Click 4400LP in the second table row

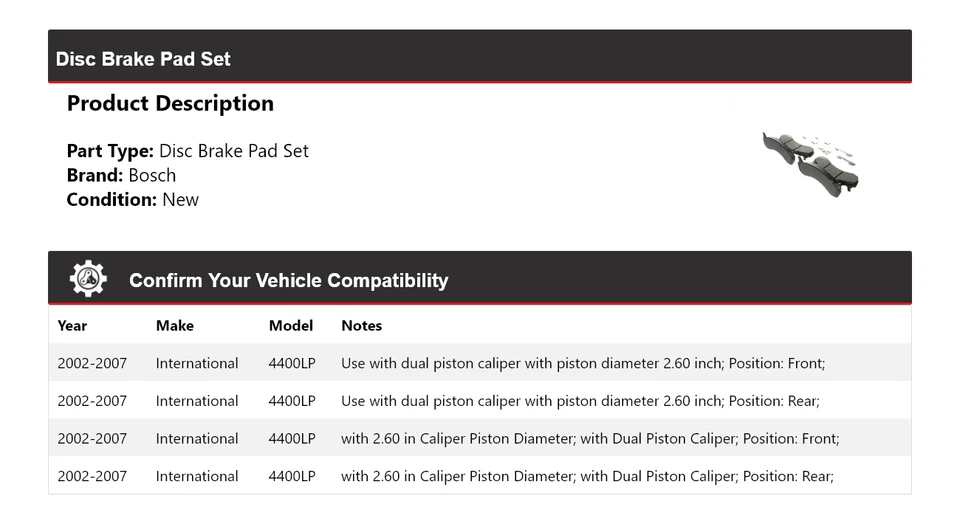(x=292, y=401)
